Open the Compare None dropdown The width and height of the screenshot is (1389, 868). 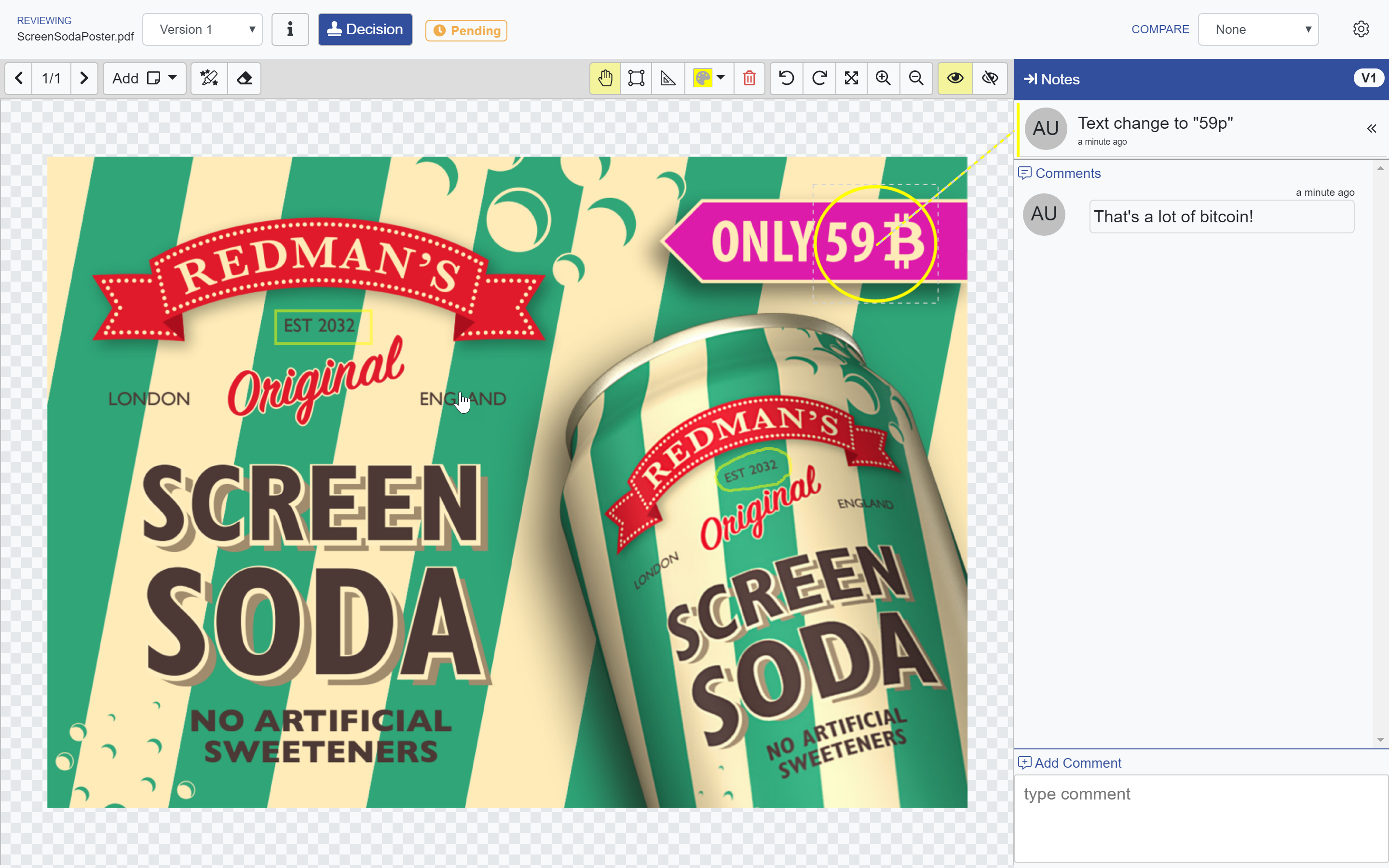[x=1258, y=29]
